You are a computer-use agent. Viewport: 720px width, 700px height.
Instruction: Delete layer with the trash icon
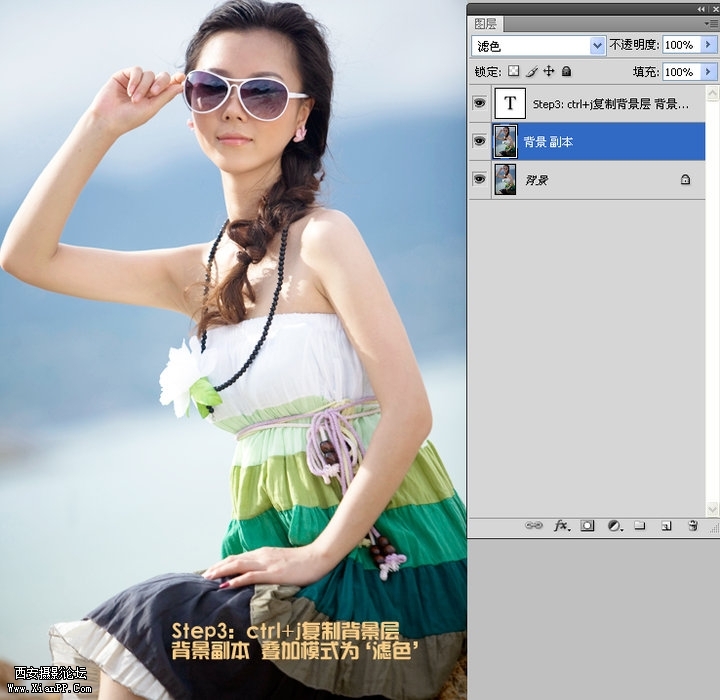692,525
